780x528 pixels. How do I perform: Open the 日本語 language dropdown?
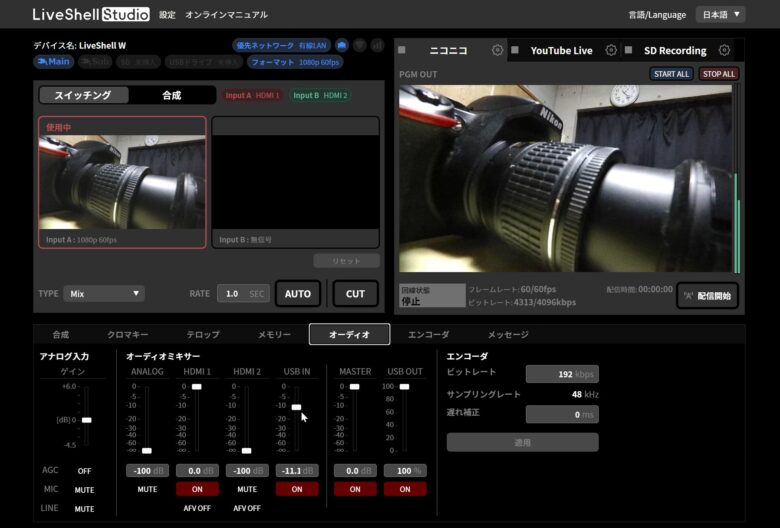(720, 14)
